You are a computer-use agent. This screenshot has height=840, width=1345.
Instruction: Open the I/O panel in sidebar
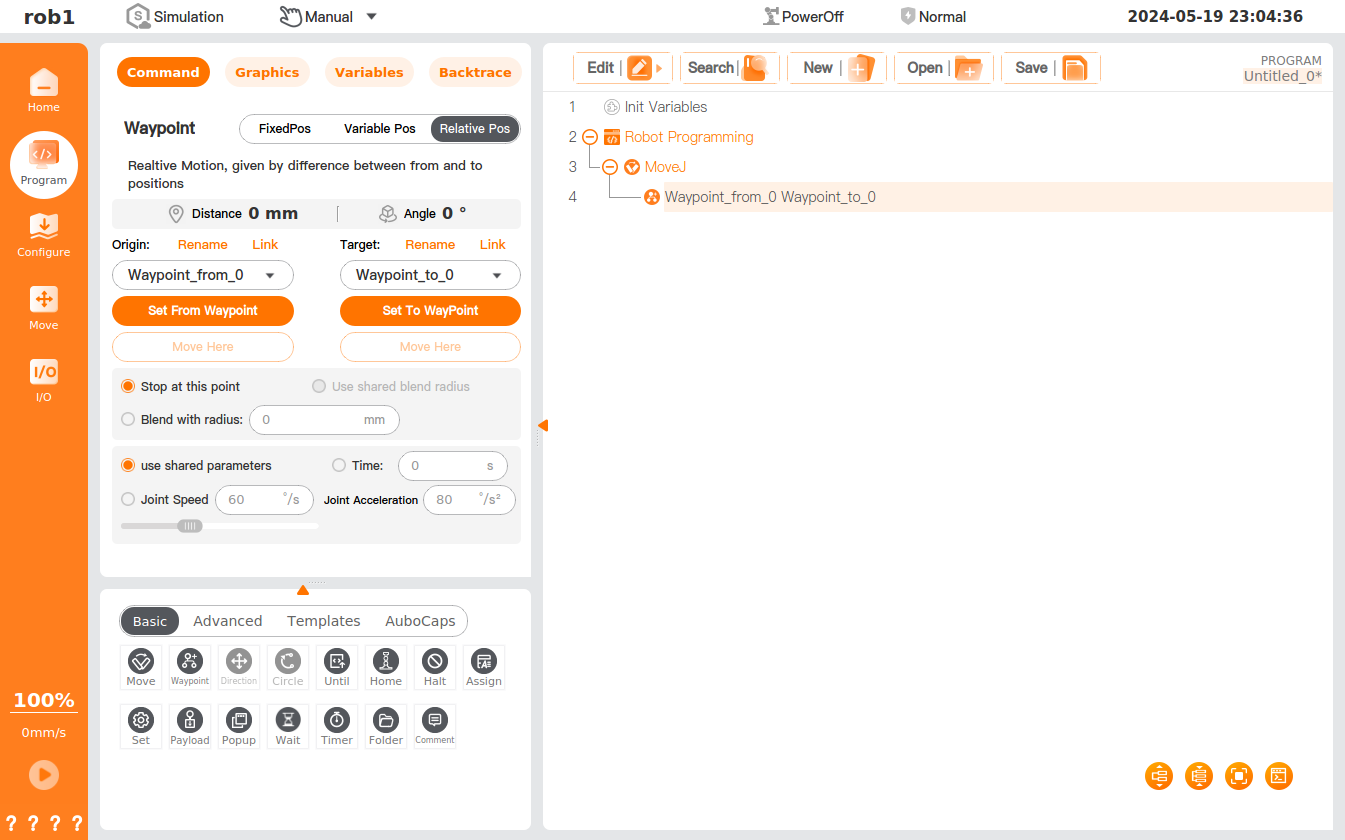(x=43, y=379)
